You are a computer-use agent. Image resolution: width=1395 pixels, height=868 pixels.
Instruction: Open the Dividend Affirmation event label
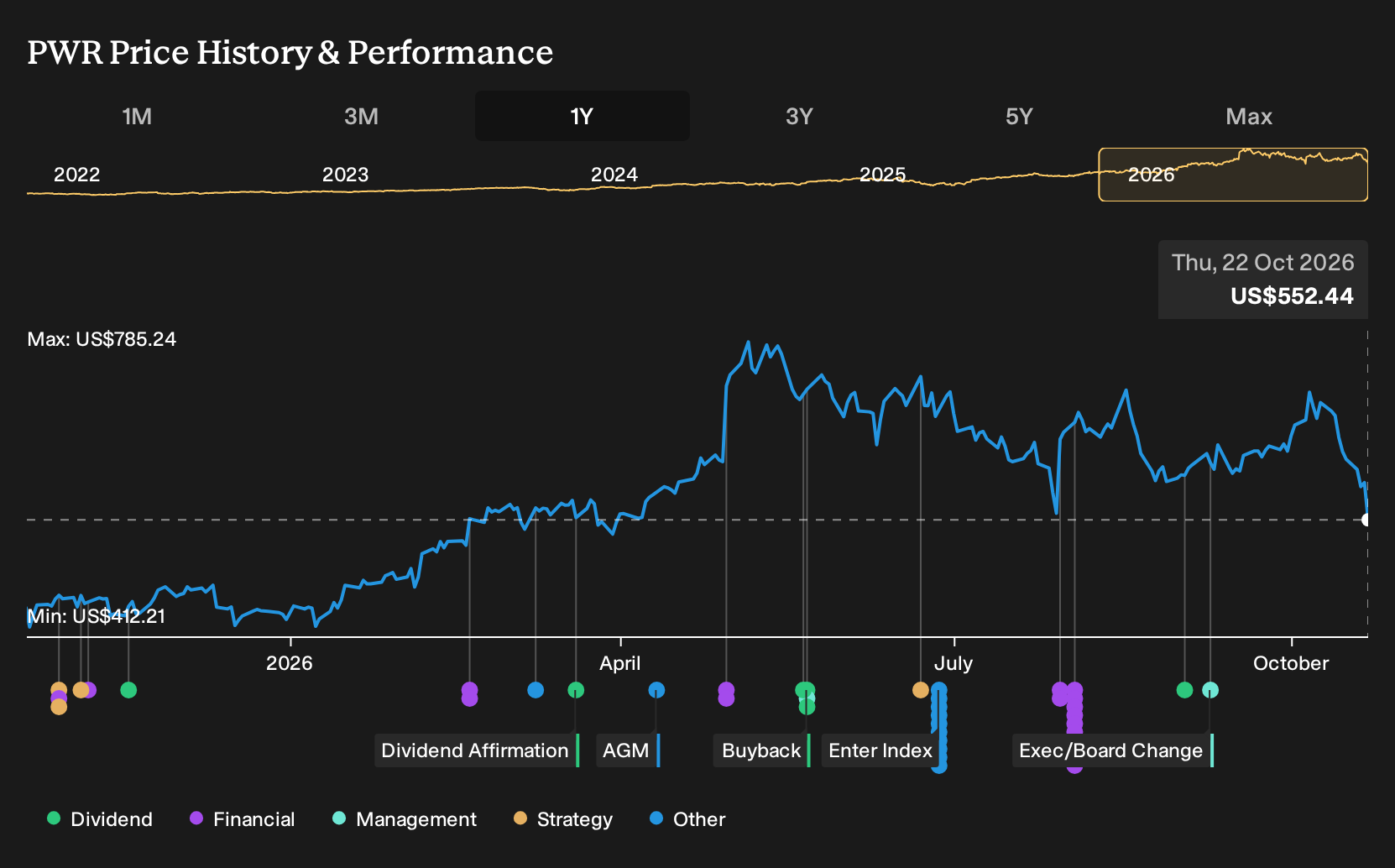pyautogui.click(x=477, y=750)
